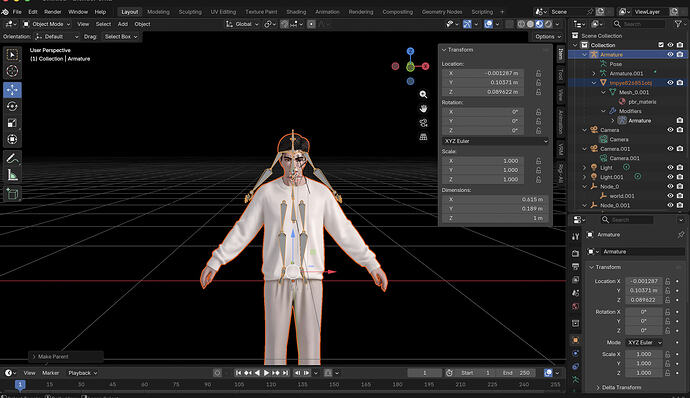Open the XYZ Euler rotation mode dropdown
690x398 pixels.
495,141
